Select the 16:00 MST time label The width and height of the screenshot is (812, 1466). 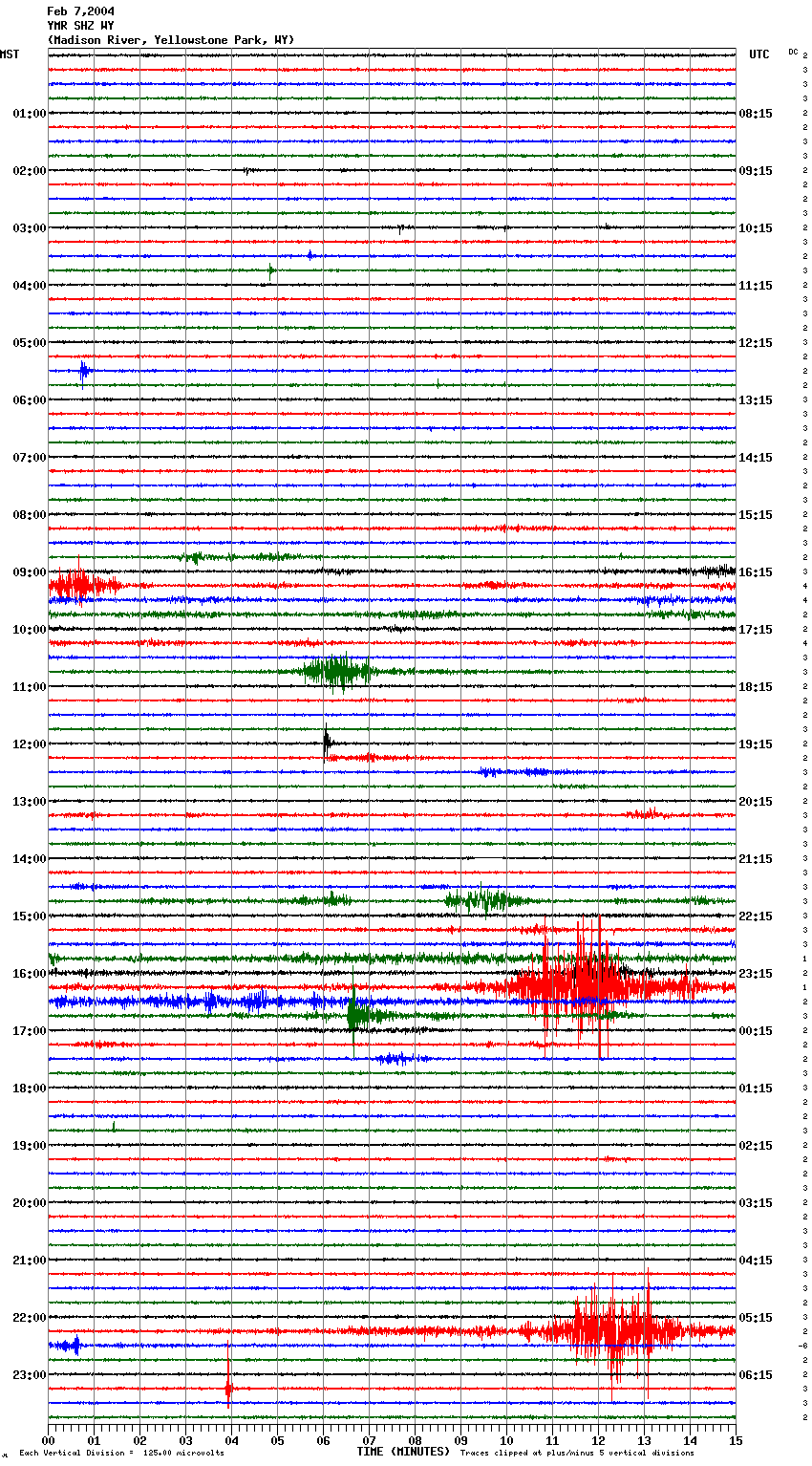(x=30, y=974)
